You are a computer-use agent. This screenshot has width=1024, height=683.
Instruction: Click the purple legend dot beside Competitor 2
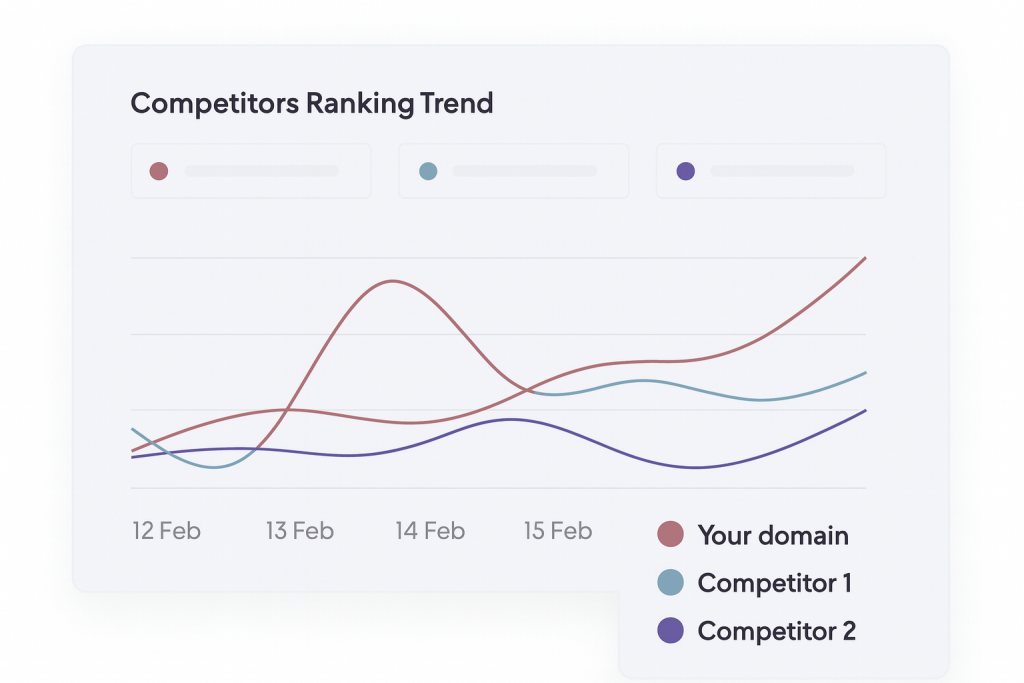pyautogui.click(x=670, y=631)
